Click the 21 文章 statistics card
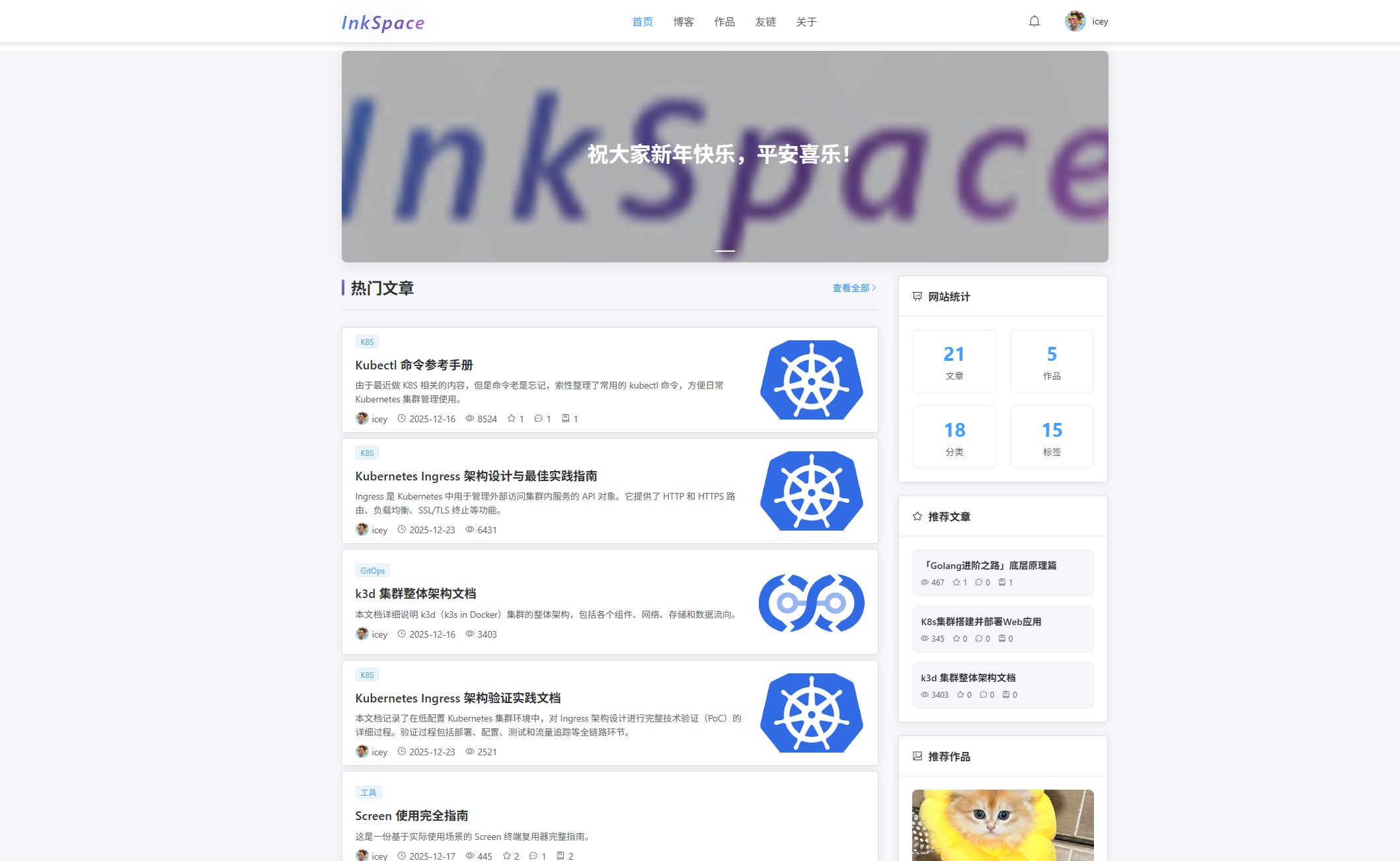The height and width of the screenshot is (861, 1400). (x=954, y=361)
